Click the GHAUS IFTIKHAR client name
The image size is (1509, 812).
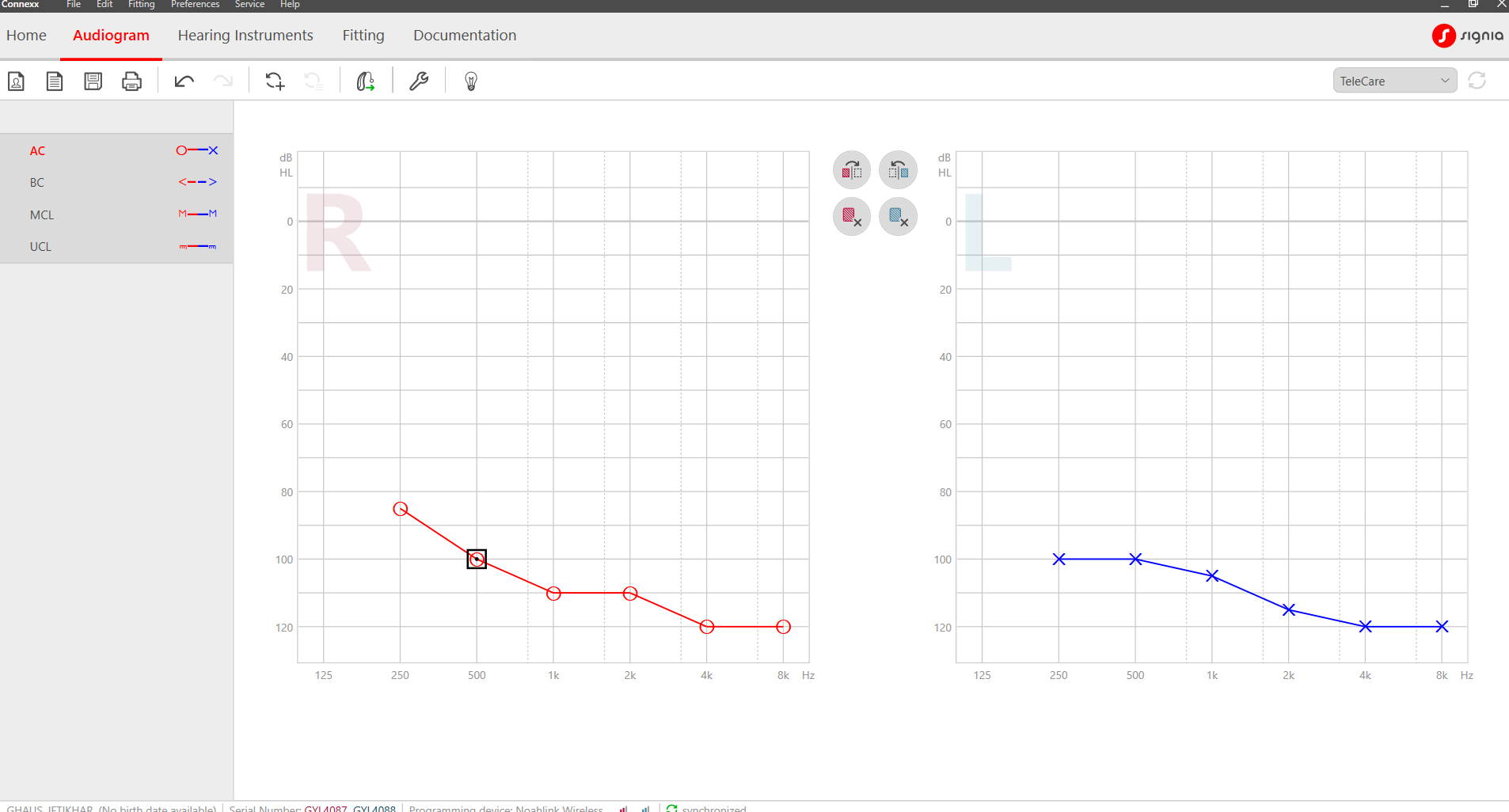click(50, 808)
